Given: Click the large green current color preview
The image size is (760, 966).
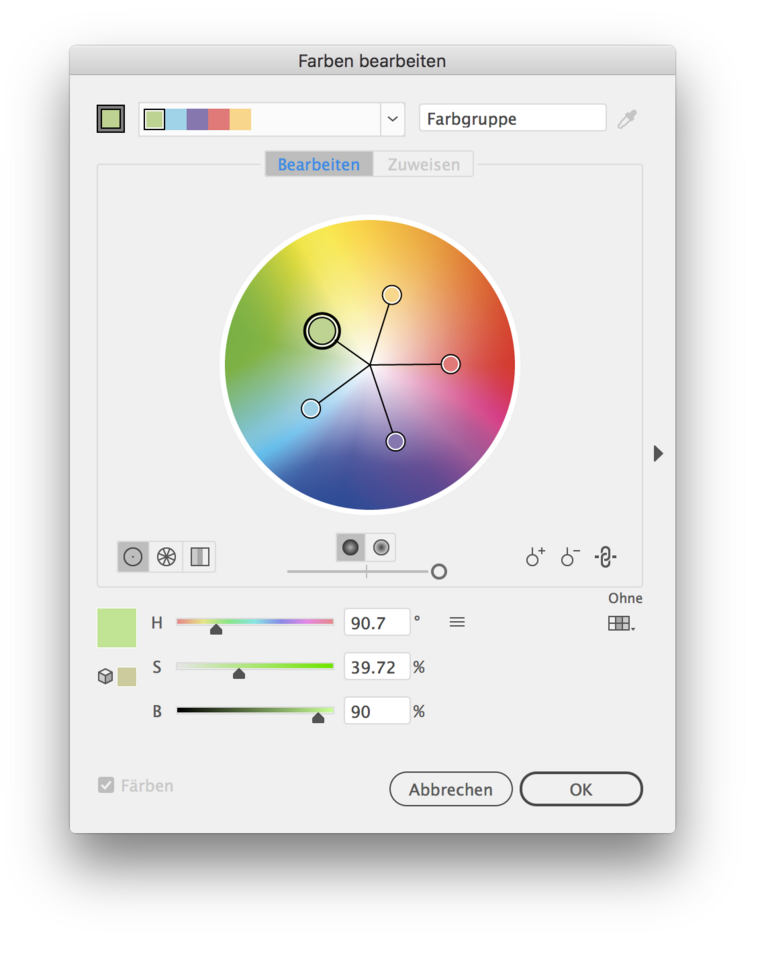Looking at the screenshot, I should point(116,628).
